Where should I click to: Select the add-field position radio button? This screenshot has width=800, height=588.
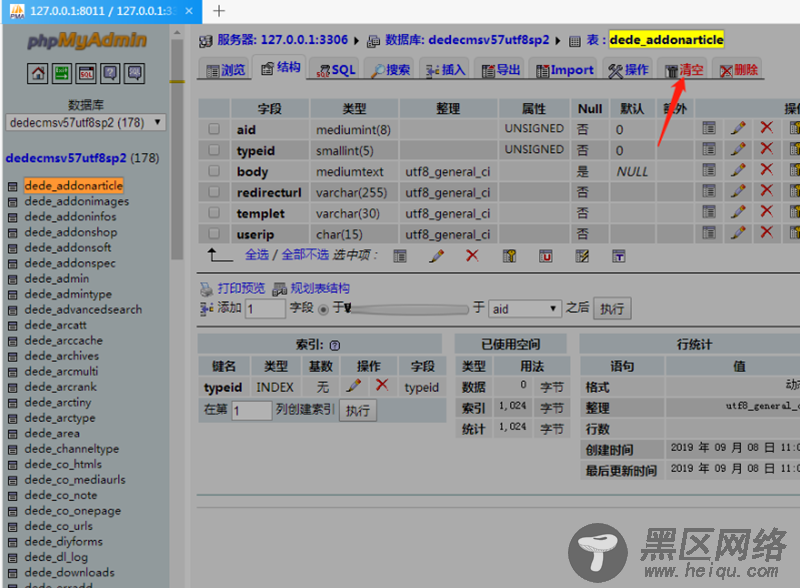point(323,309)
